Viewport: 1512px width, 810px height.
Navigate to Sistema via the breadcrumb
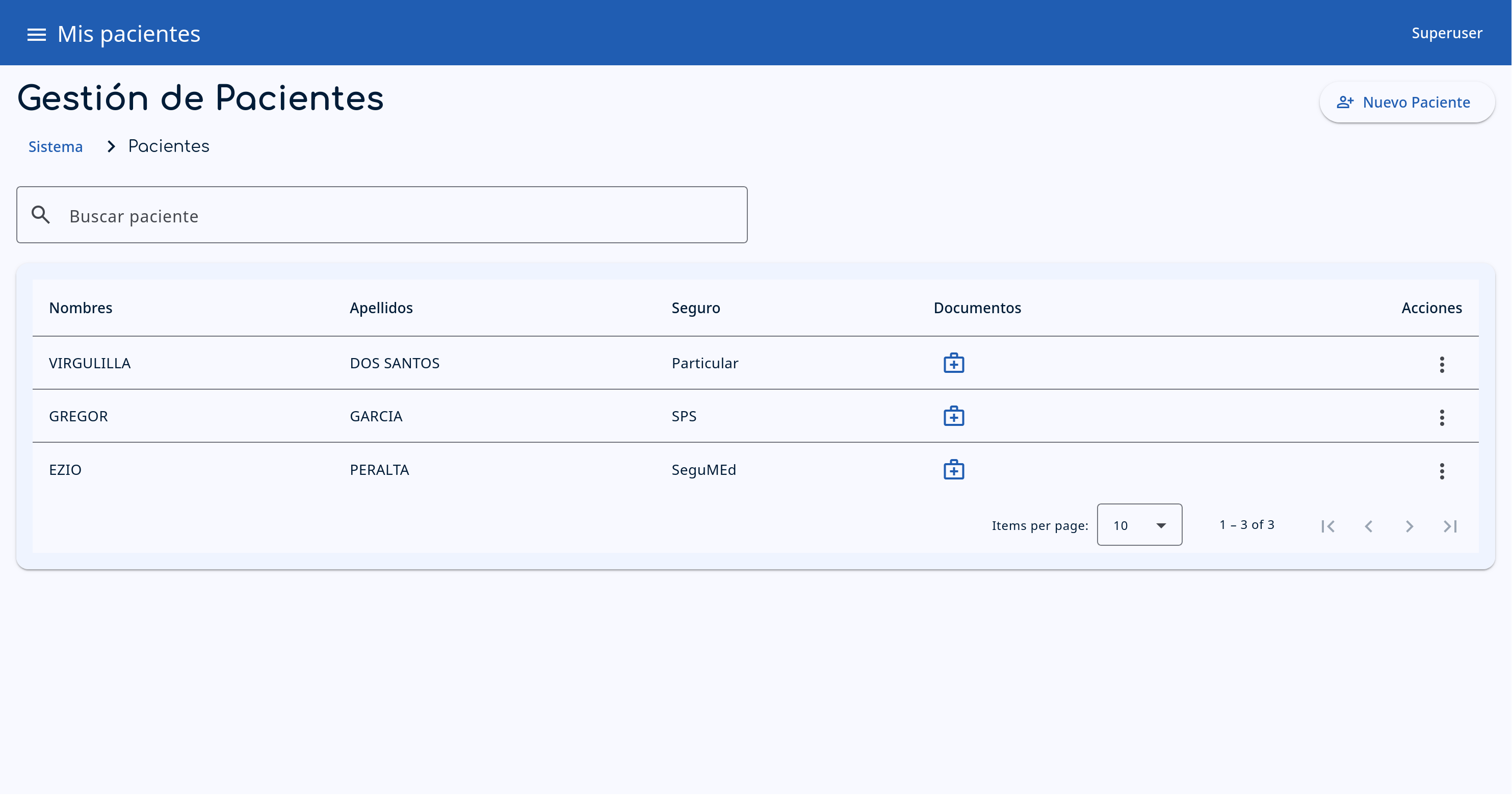click(x=55, y=146)
